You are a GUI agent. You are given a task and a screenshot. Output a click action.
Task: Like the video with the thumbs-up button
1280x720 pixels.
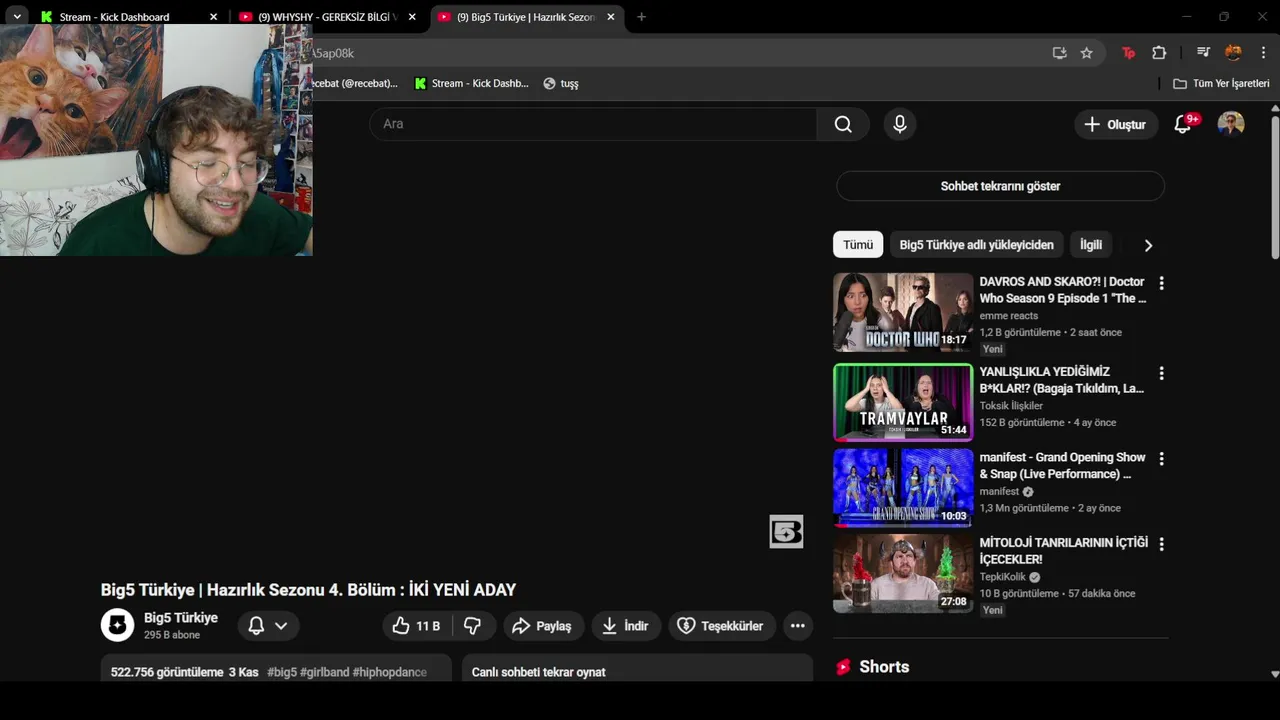pyautogui.click(x=416, y=626)
